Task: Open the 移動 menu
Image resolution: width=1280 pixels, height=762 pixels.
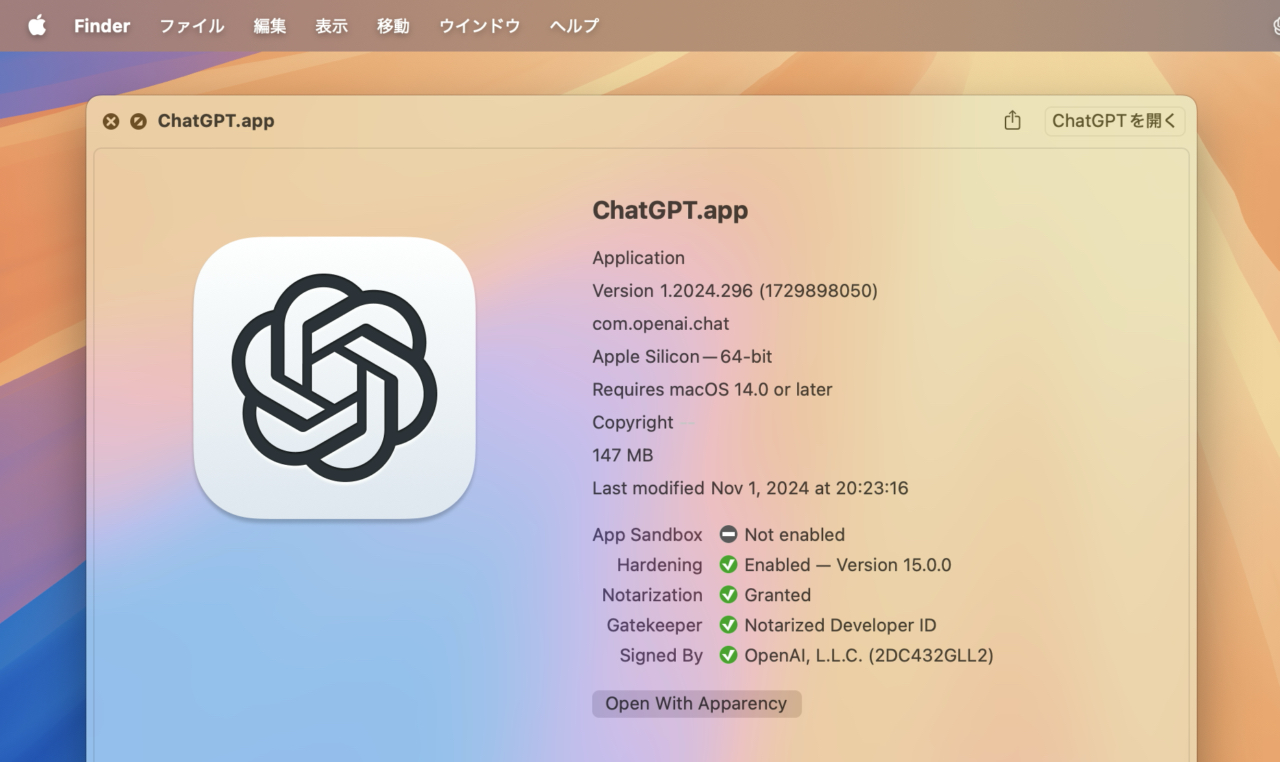Action: click(393, 26)
